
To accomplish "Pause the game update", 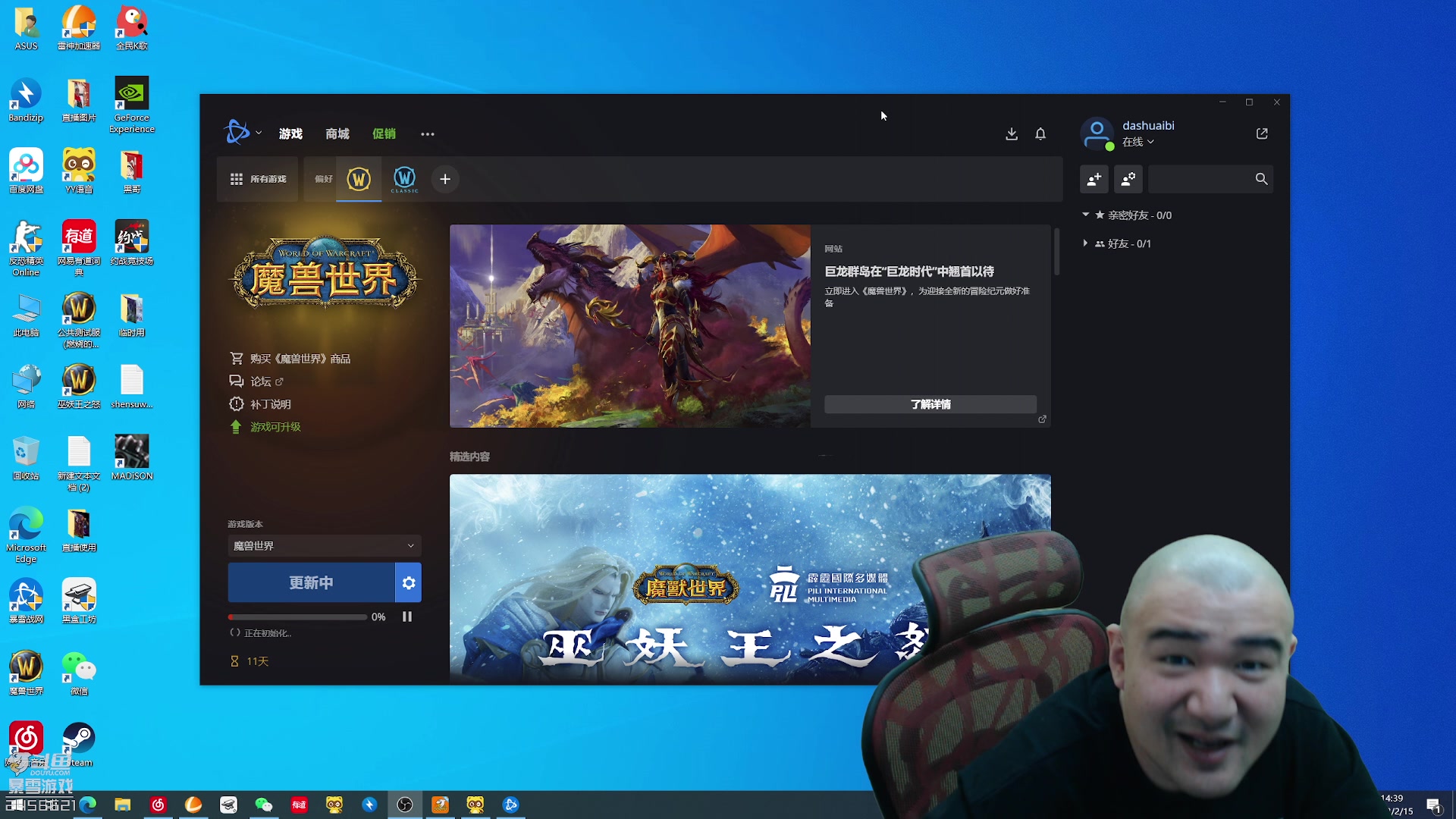I will [407, 617].
